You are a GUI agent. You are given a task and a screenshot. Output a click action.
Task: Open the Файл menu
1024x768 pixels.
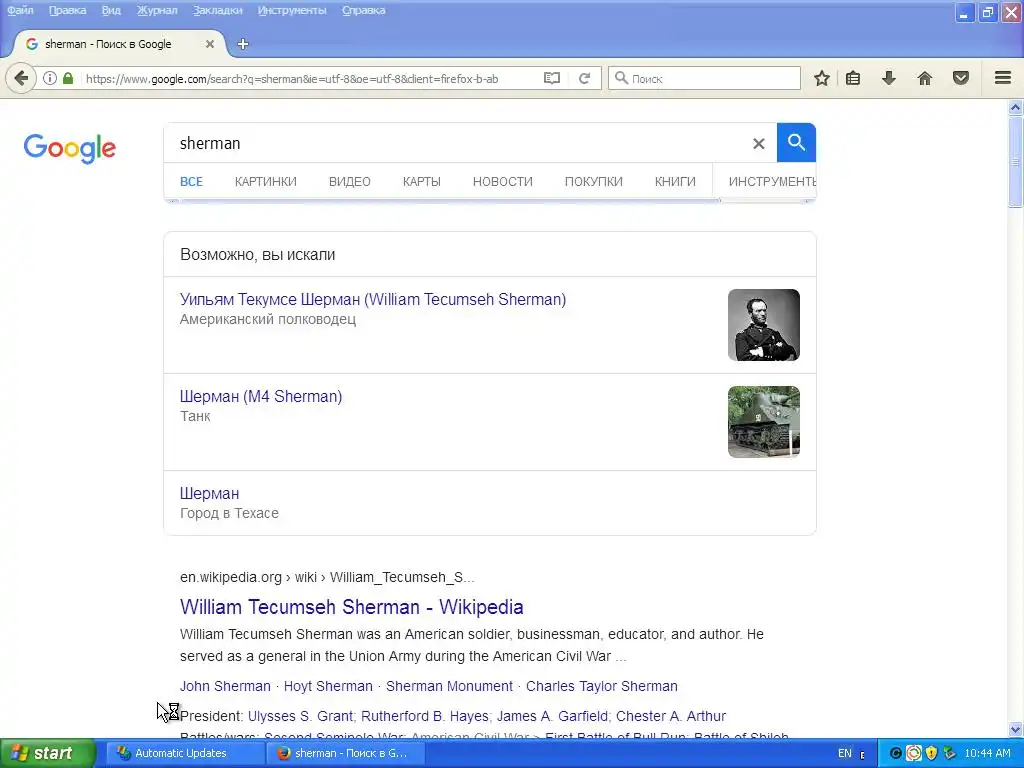pos(20,10)
